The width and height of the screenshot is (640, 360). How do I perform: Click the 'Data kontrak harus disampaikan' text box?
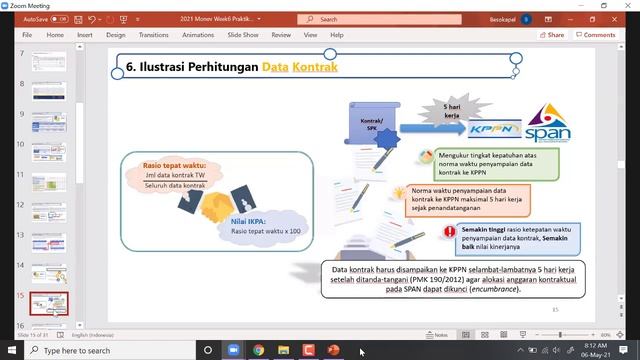(453, 279)
